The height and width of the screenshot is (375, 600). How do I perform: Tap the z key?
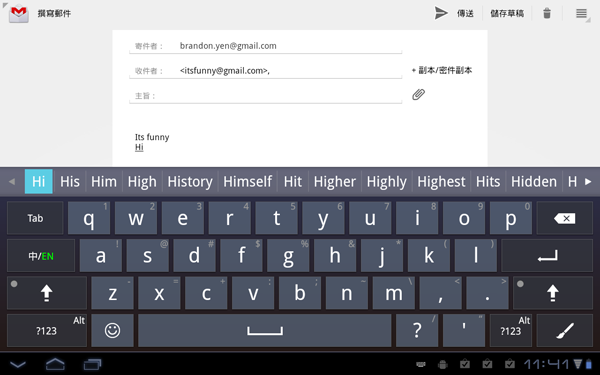(112, 293)
